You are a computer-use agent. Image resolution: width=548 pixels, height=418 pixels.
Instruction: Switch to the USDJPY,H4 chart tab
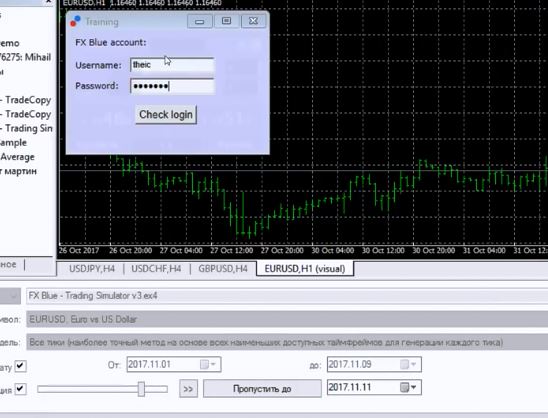click(x=92, y=269)
